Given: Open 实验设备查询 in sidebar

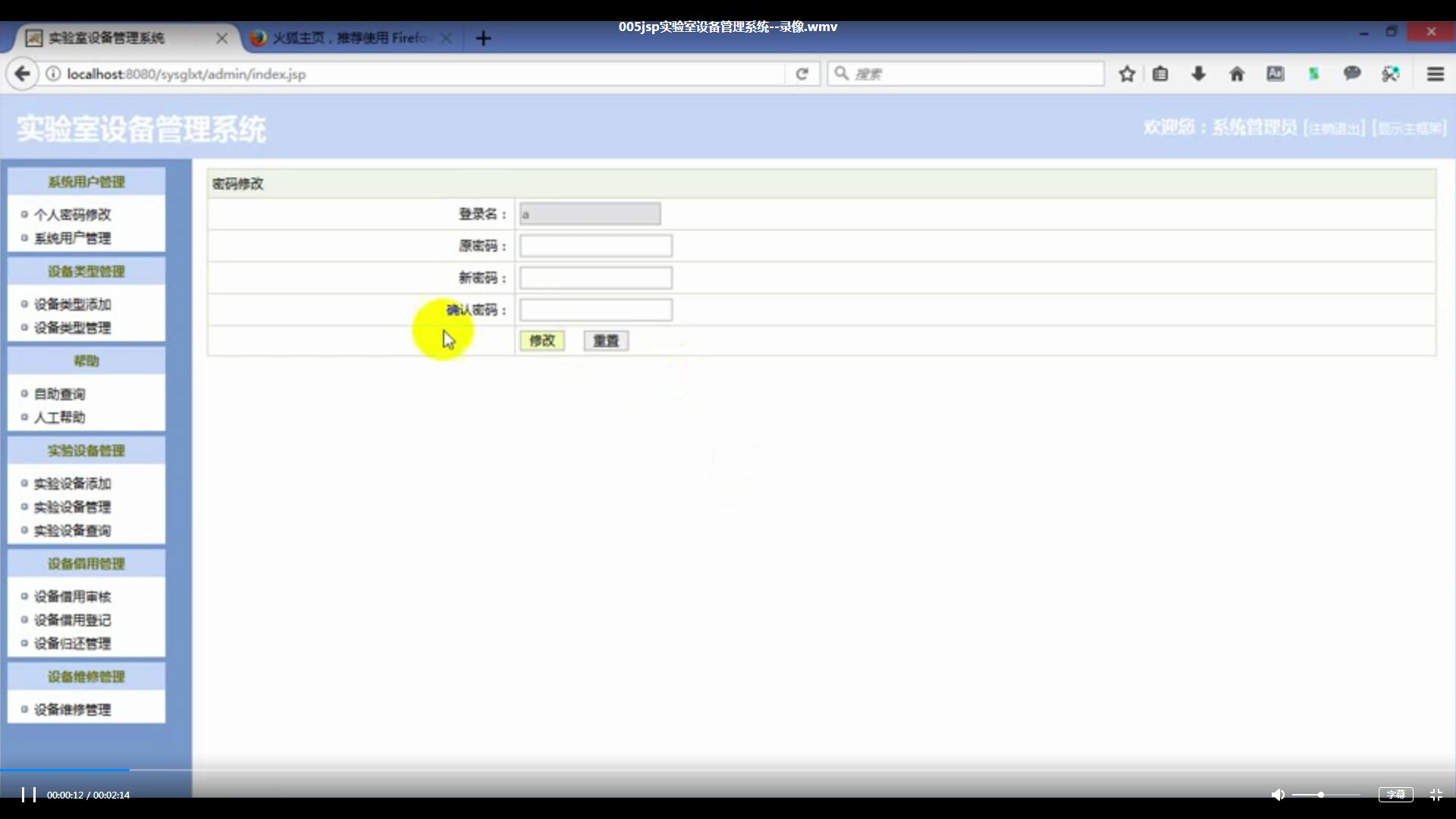Looking at the screenshot, I should (72, 530).
